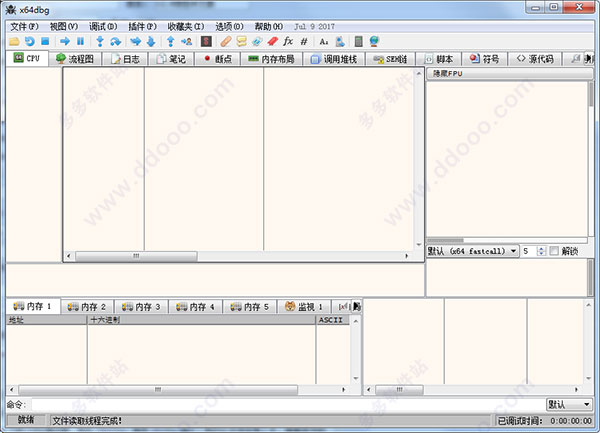
Task: Click the pause execution icon
Action: tap(80, 41)
